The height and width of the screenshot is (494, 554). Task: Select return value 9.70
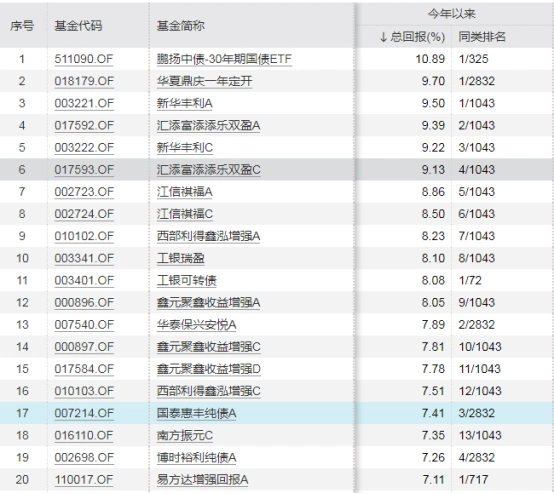[x=433, y=81]
